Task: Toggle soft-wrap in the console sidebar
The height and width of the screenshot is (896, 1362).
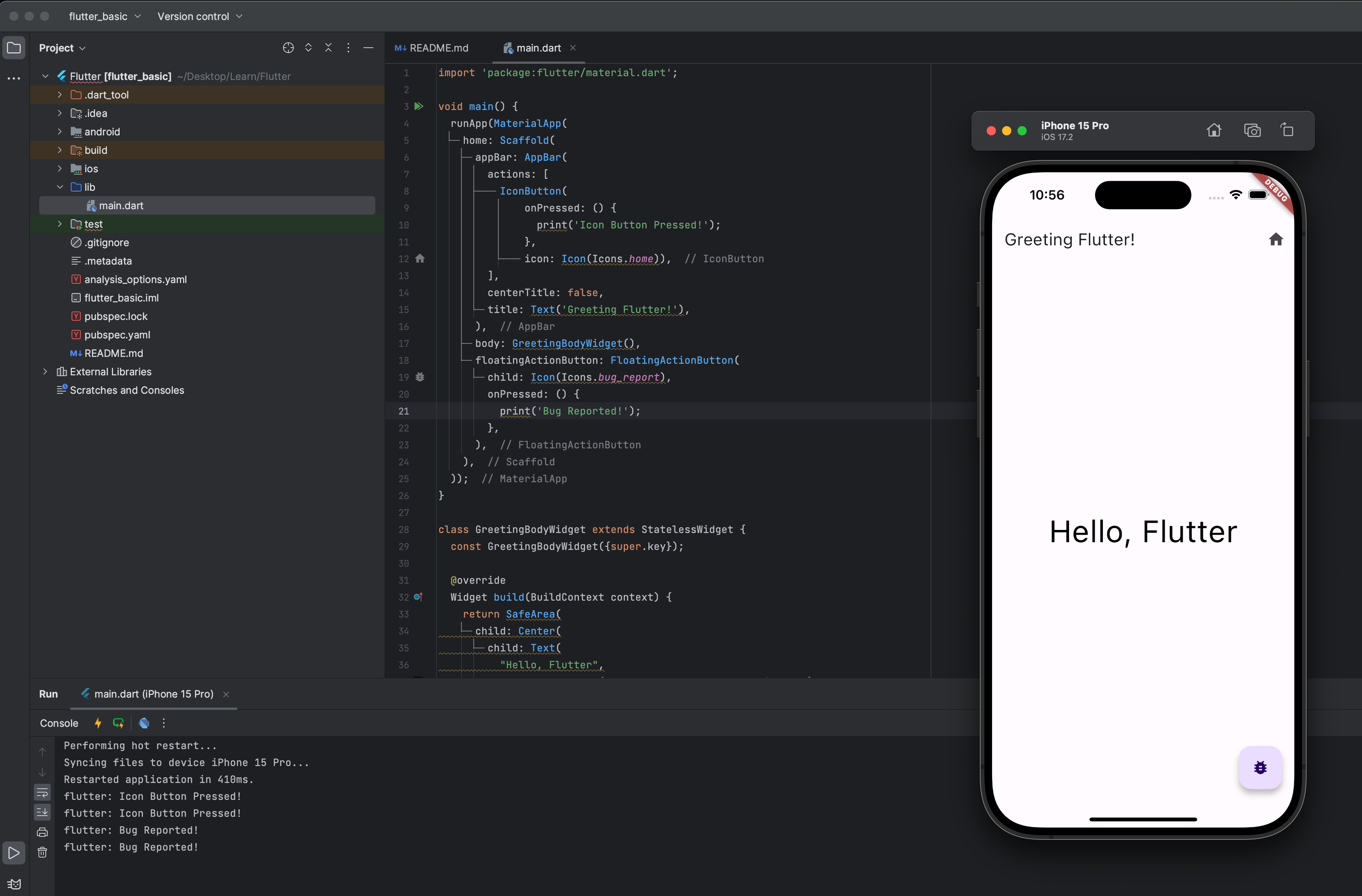Action: tap(42, 793)
